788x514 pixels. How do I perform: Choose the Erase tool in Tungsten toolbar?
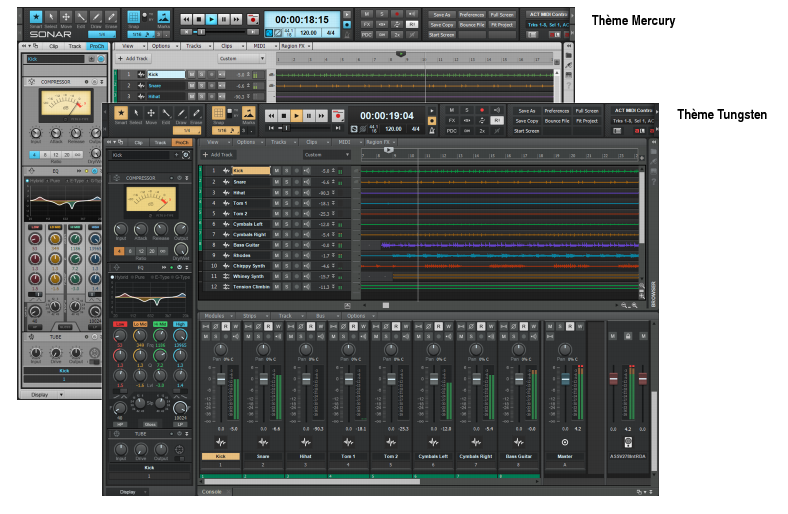coord(196,113)
